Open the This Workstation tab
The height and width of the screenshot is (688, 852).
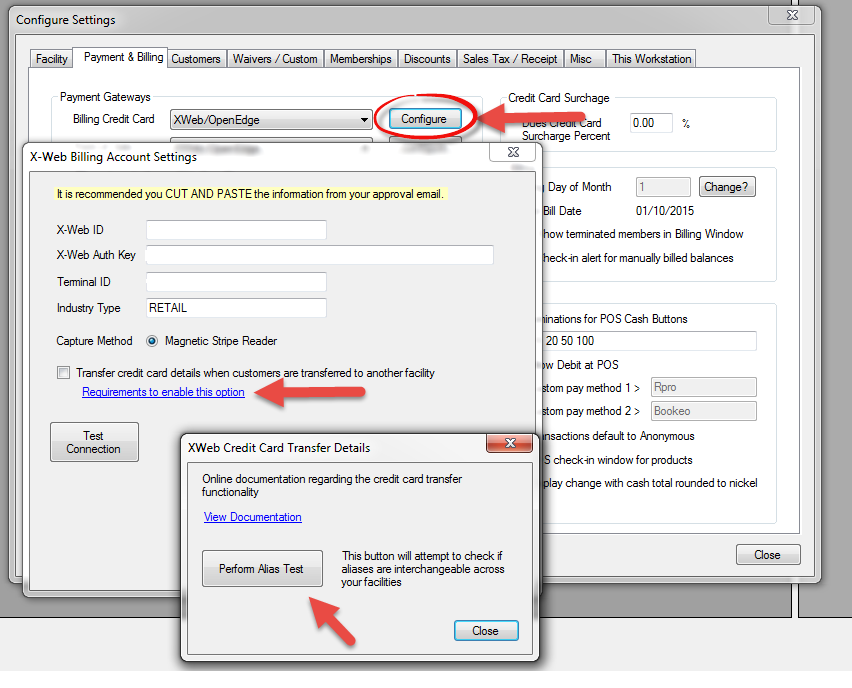click(651, 59)
